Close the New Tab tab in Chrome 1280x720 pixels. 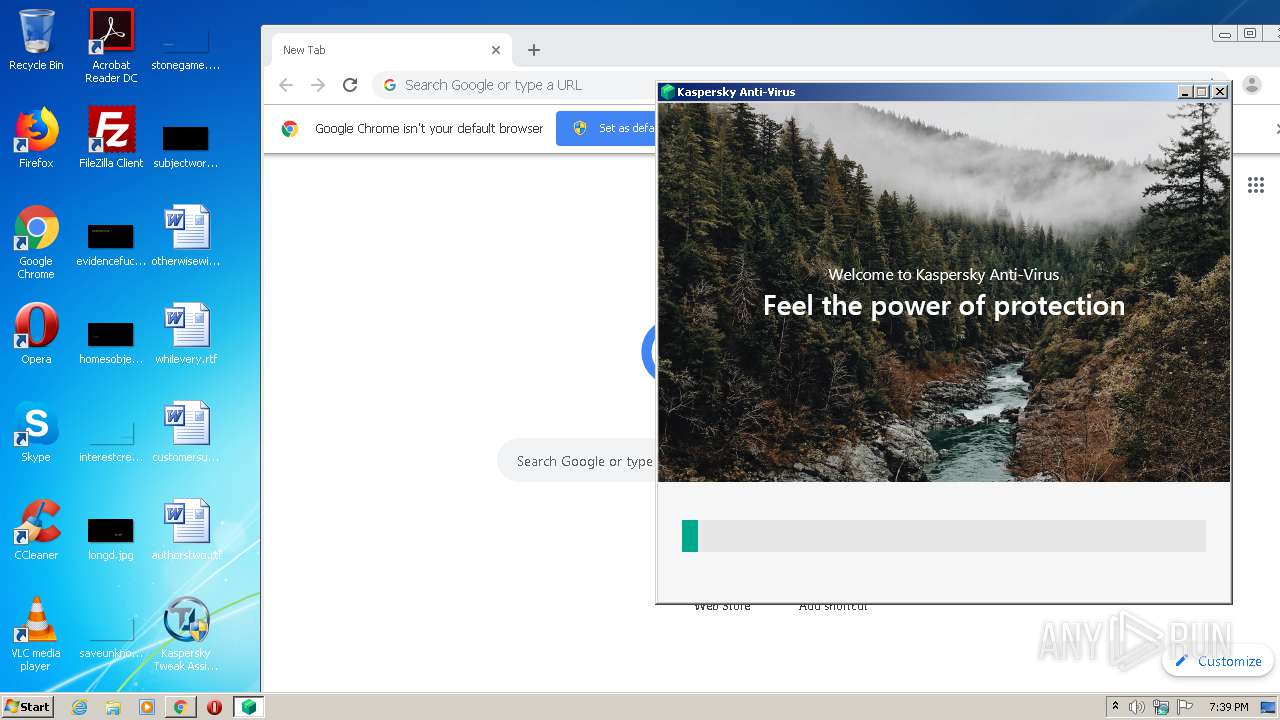pyautogui.click(x=495, y=50)
